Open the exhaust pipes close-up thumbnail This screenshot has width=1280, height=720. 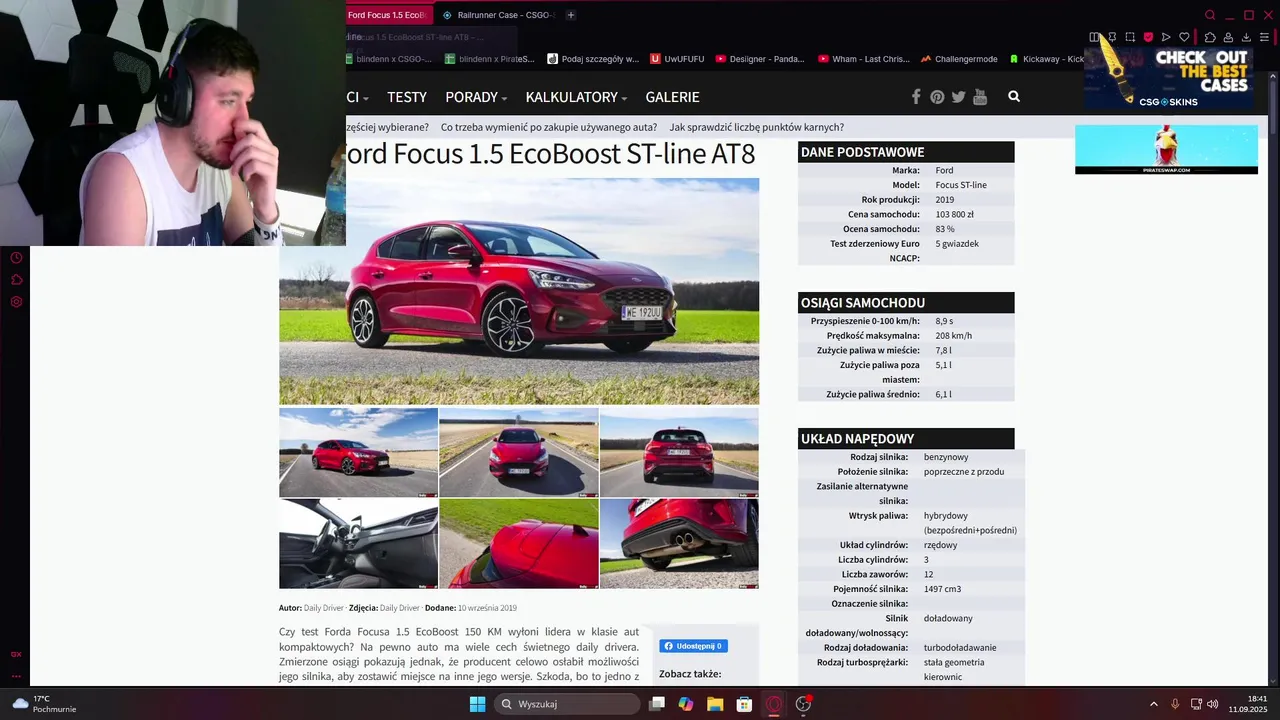[679, 544]
